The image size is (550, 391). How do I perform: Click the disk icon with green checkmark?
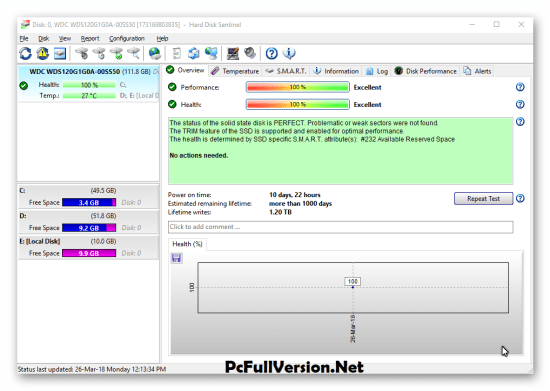click(116, 53)
